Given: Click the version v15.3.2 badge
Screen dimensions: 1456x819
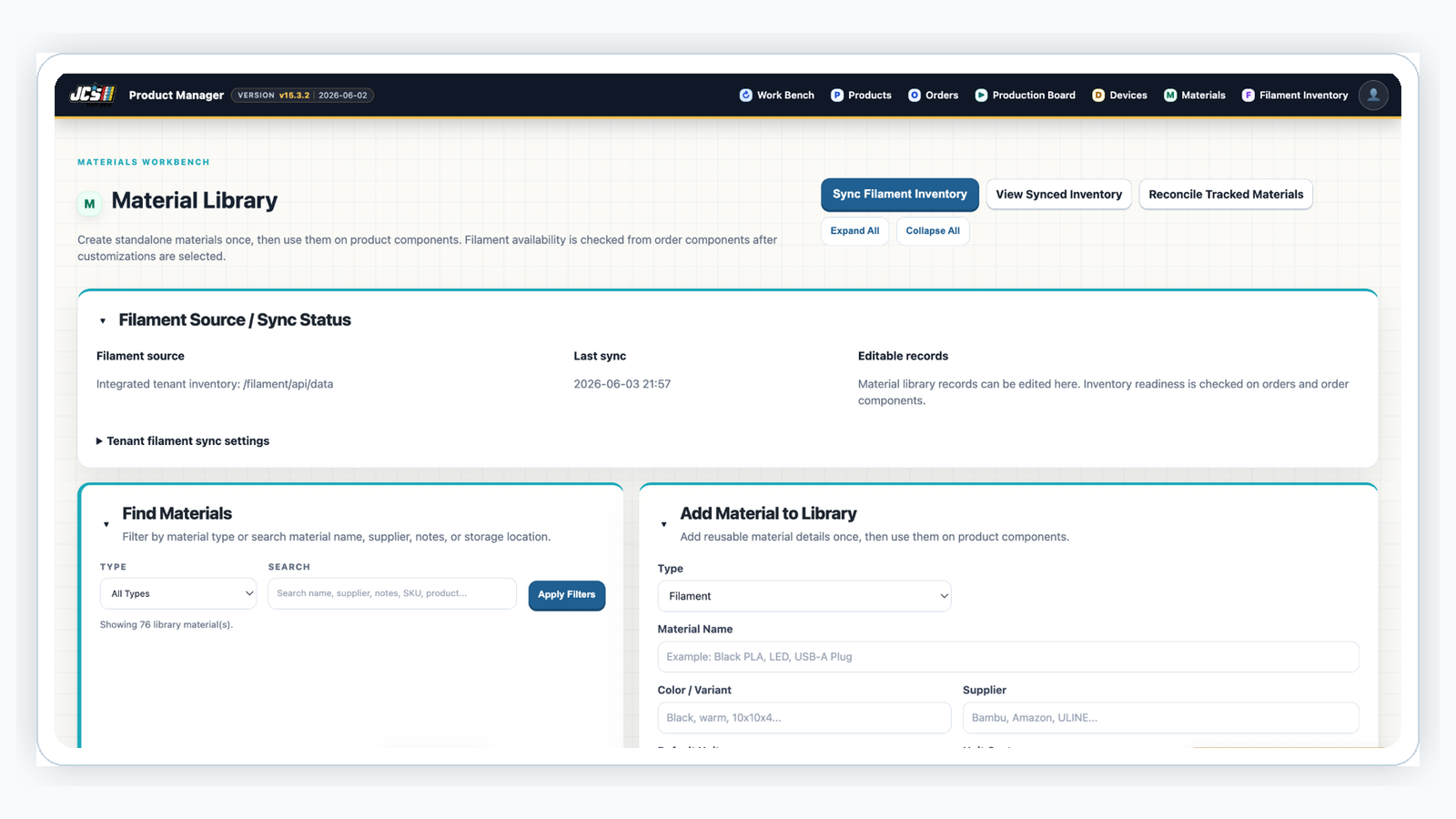Looking at the screenshot, I should click(302, 95).
